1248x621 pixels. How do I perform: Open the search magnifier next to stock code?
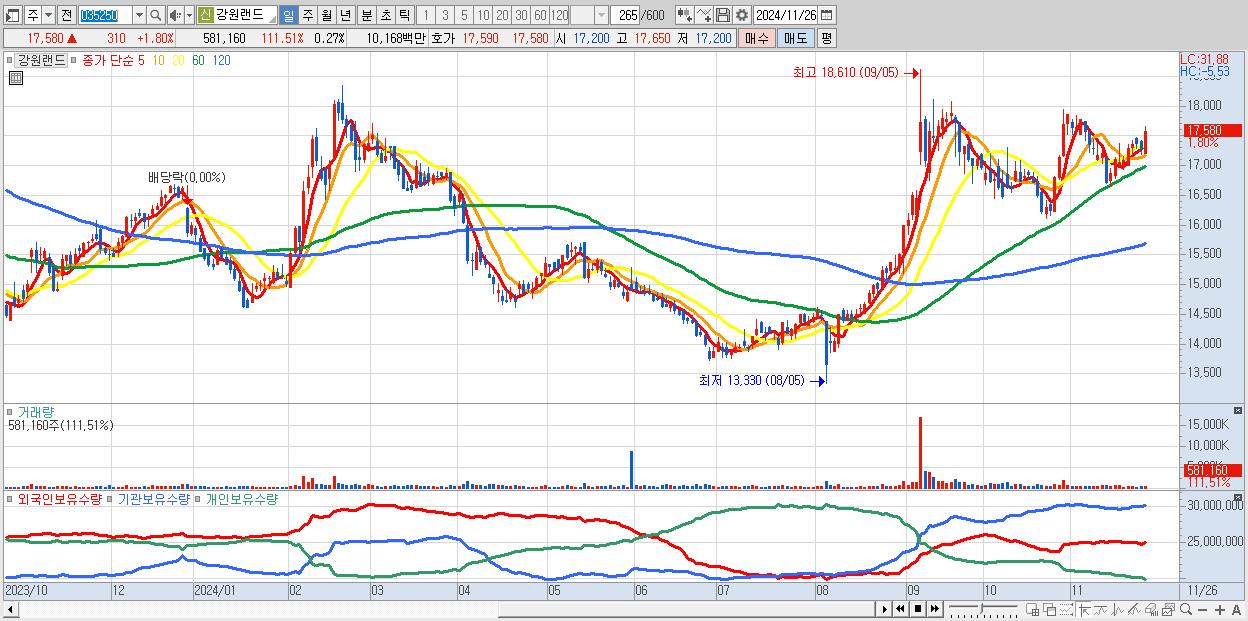[155, 15]
